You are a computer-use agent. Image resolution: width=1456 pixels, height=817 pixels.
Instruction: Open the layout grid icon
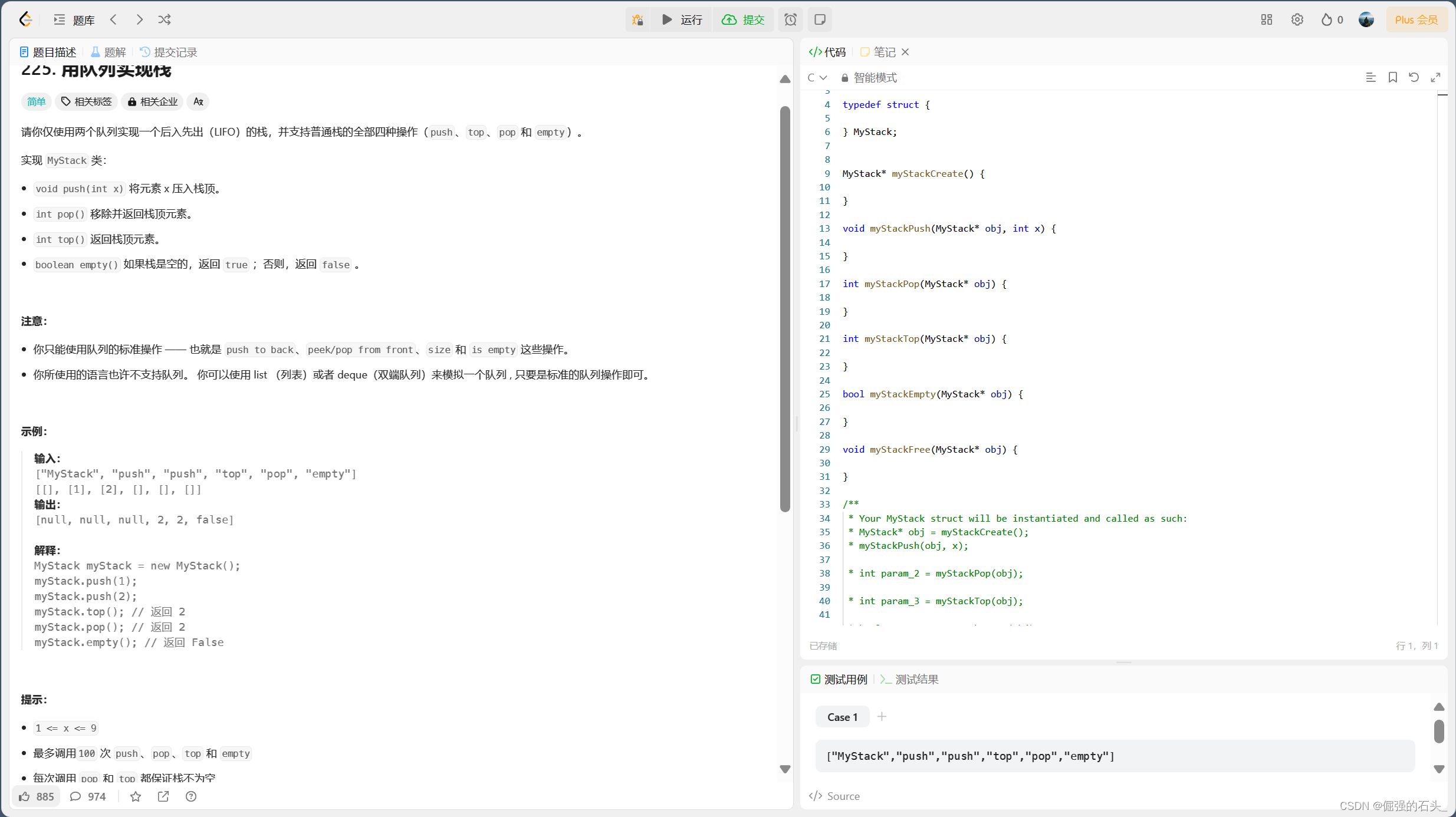[1266, 19]
